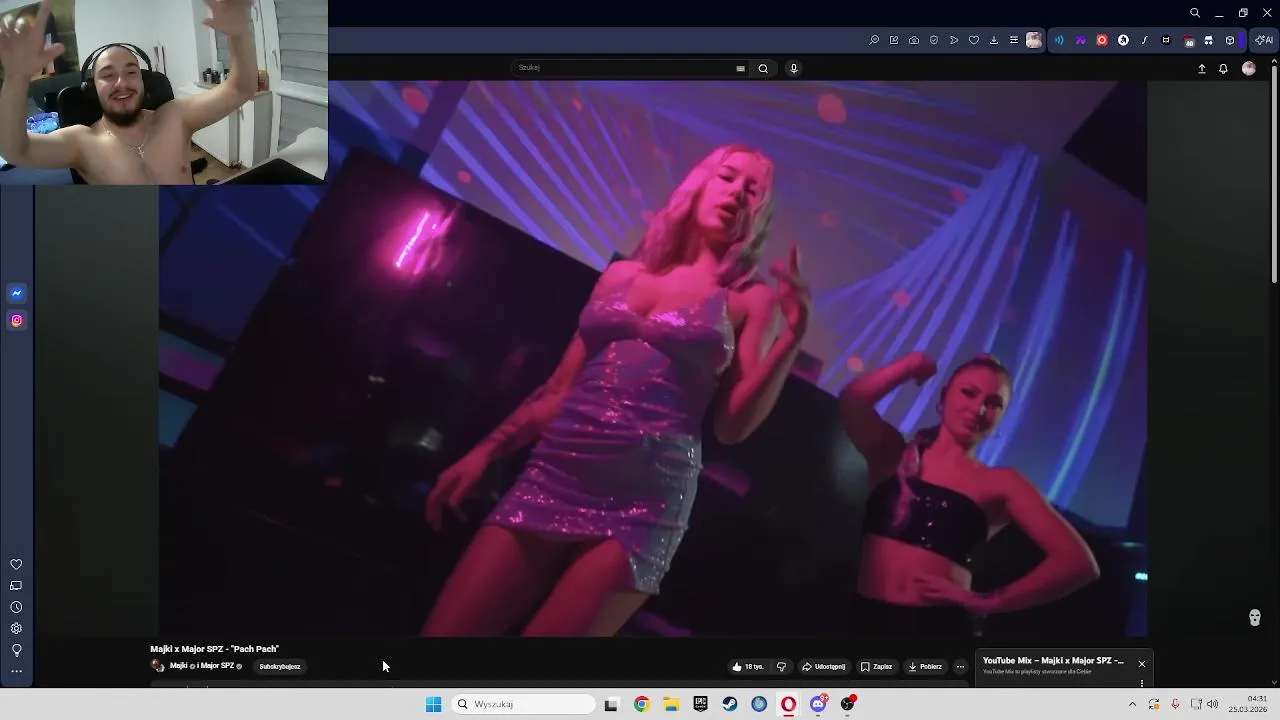Screen dimensions: 1280x720
Task: Click the music video player to pause
Action: click(x=653, y=358)
